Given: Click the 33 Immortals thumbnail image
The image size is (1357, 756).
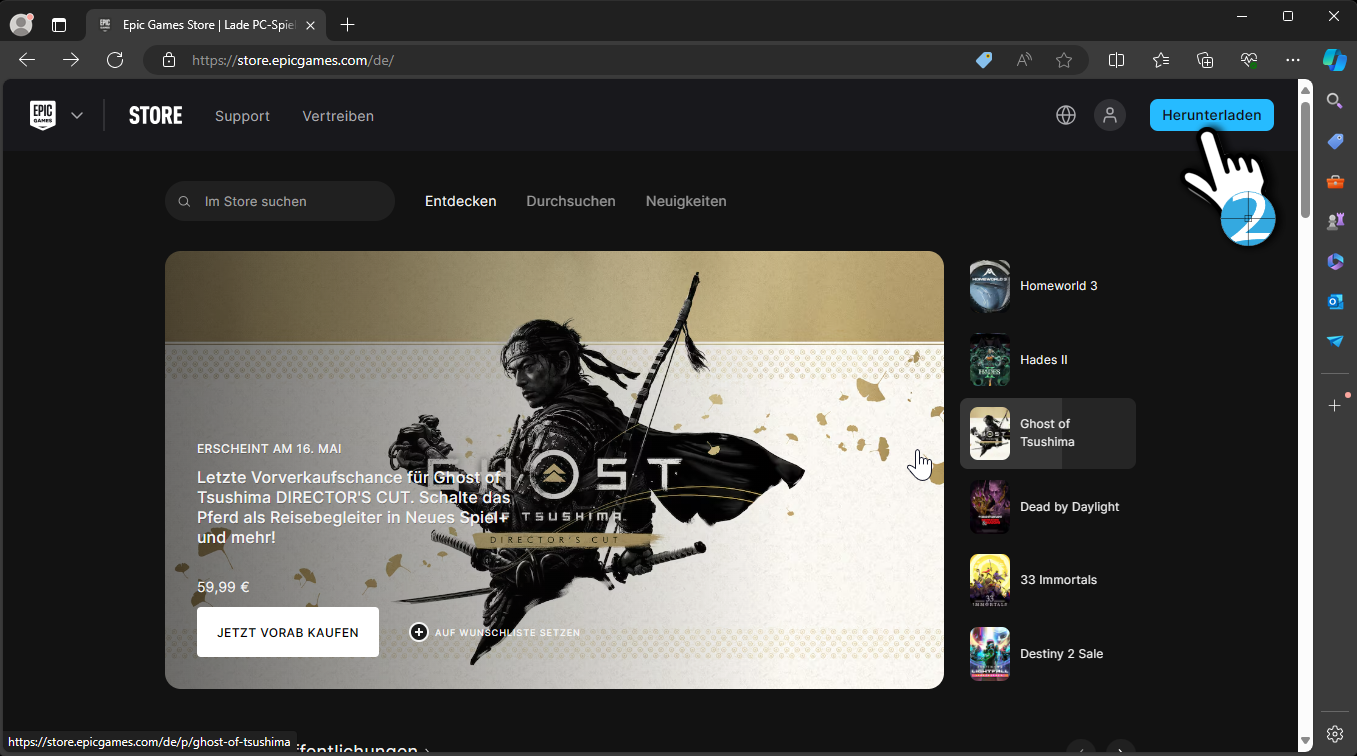Looking at the screenshot, I should 990,580.
